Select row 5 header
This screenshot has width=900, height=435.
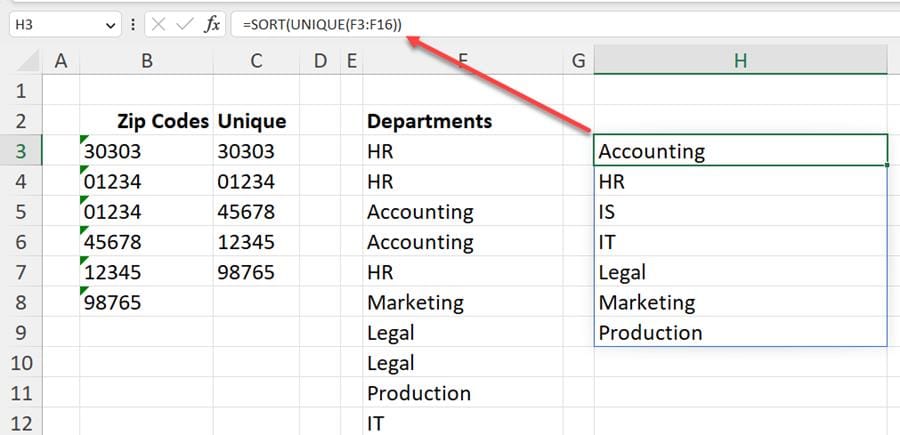click(x=21, y=212)
